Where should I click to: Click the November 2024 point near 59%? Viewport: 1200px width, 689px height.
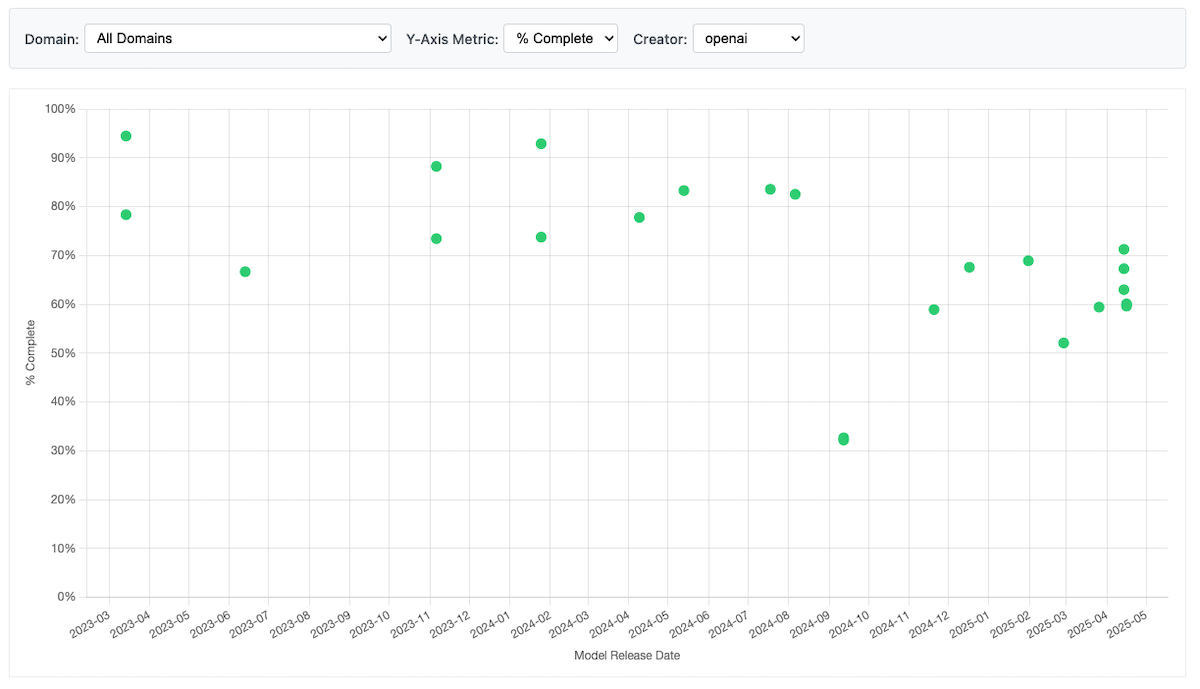(x=934, y=310)
